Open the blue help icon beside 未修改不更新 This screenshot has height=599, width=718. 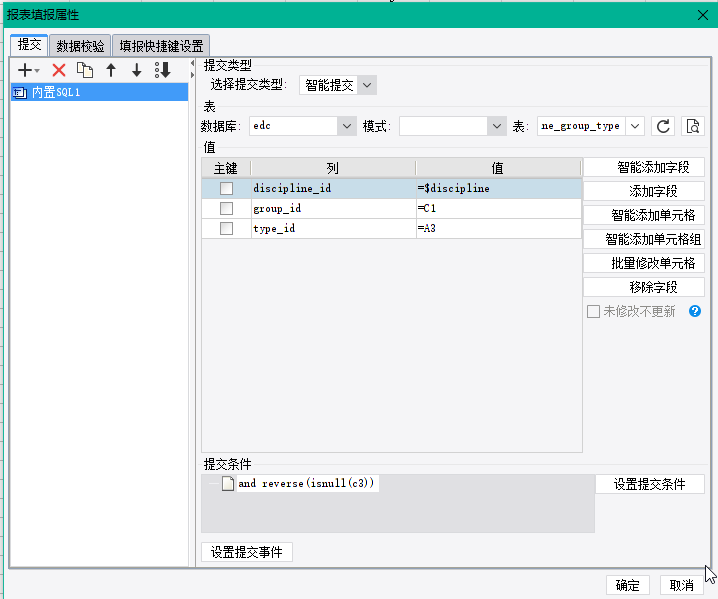pyautogui.click(x=695, y=311)
